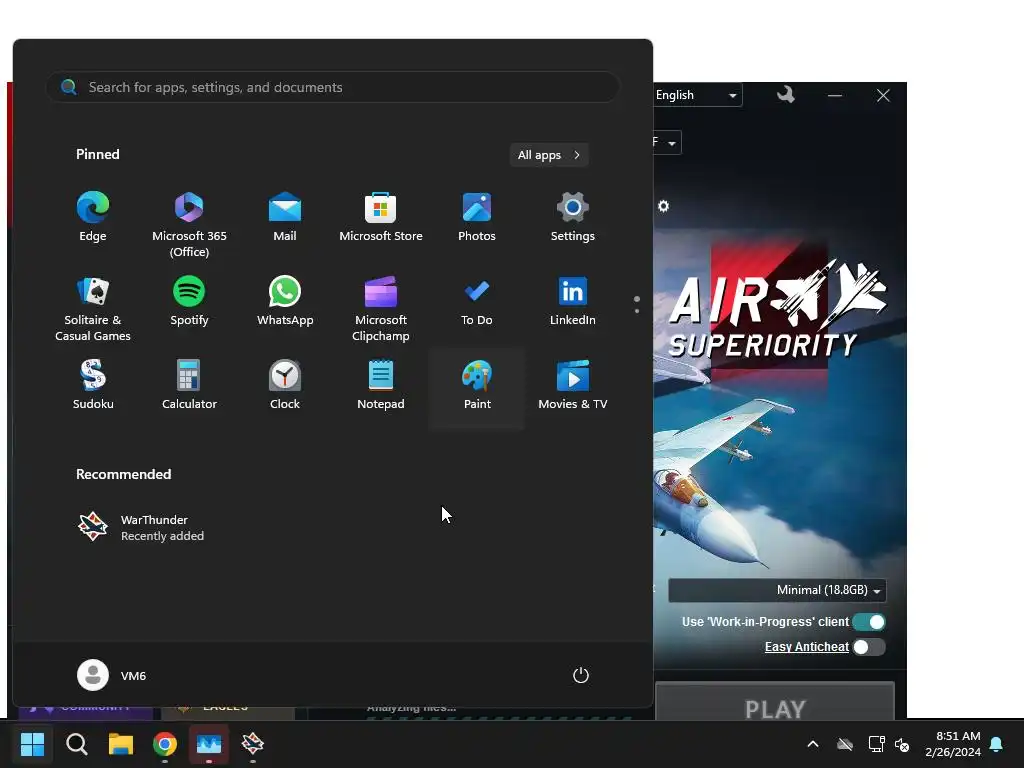Click the War Thunder taskbar icon
The height and width of the screenshot is (768, 1024).
pos(253,744)
